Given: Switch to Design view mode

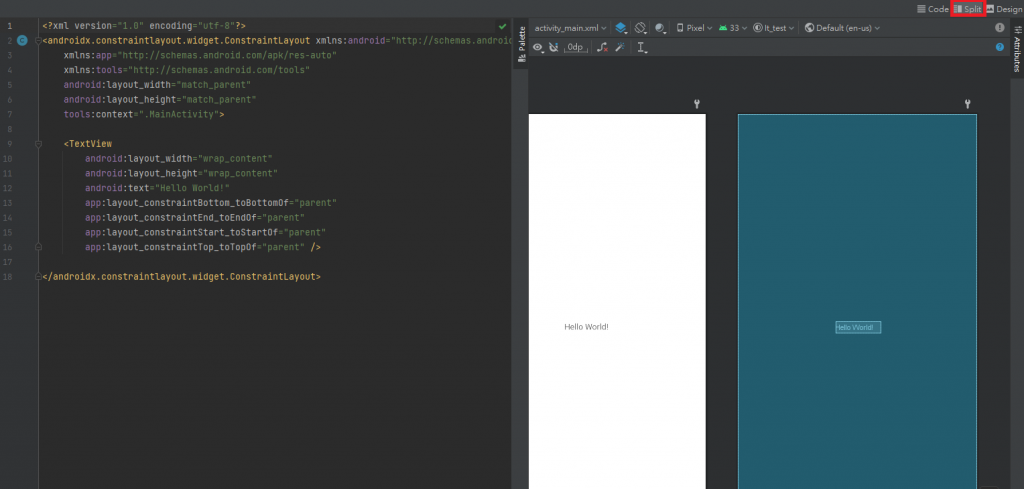Looking at the screenshot, I should point(1003,9).
